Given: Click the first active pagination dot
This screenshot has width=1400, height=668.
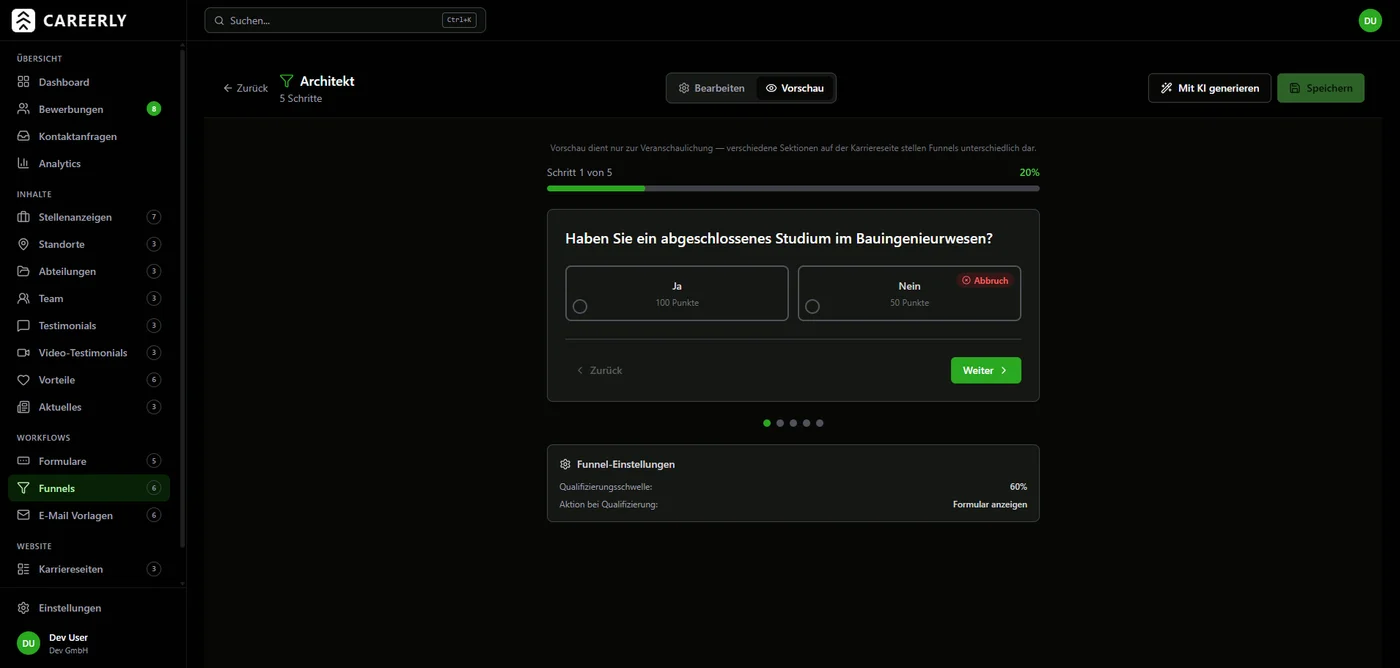Looking at the screenshot, I should tap(767, 423).
